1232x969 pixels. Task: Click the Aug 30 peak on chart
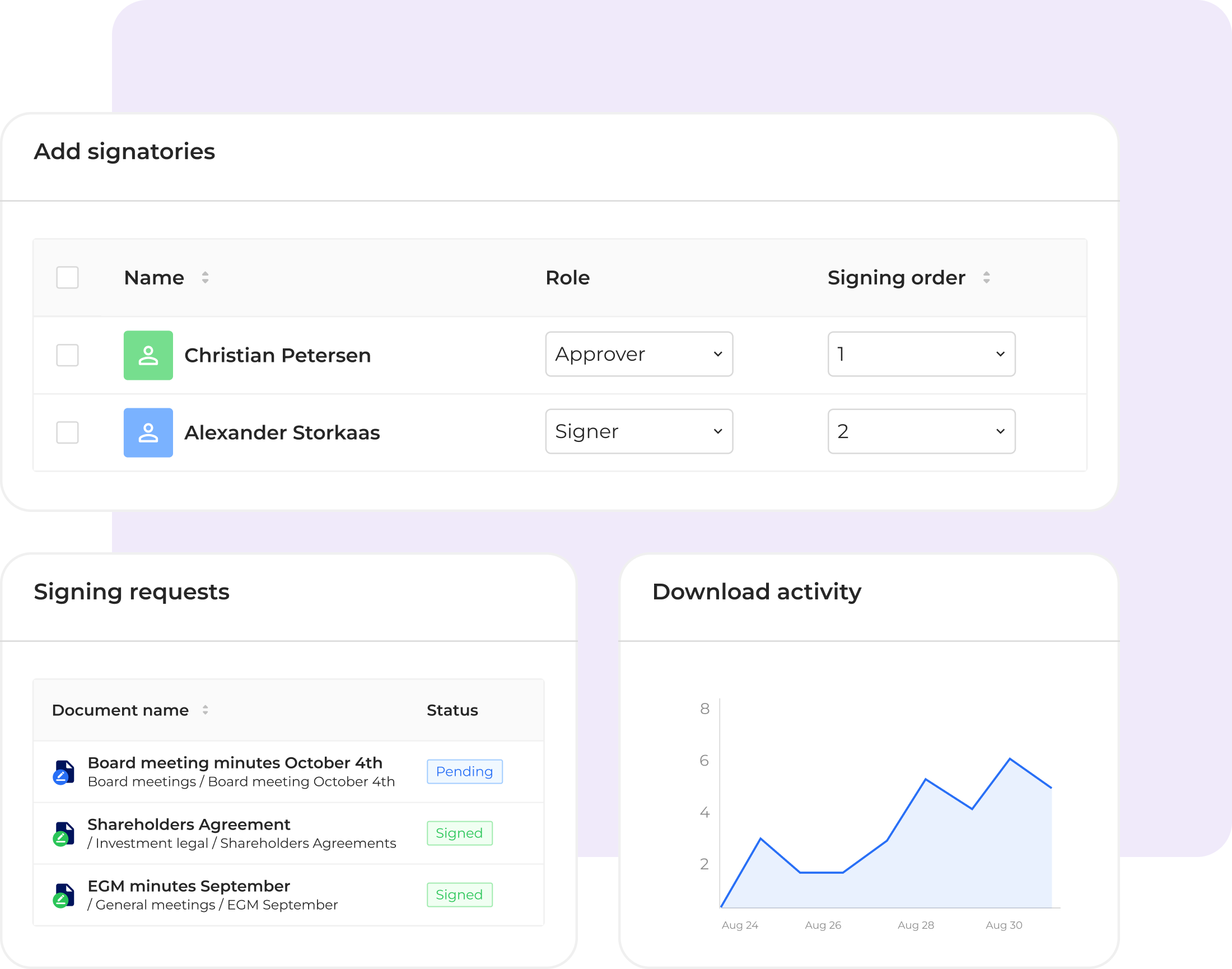[1010, 759]
